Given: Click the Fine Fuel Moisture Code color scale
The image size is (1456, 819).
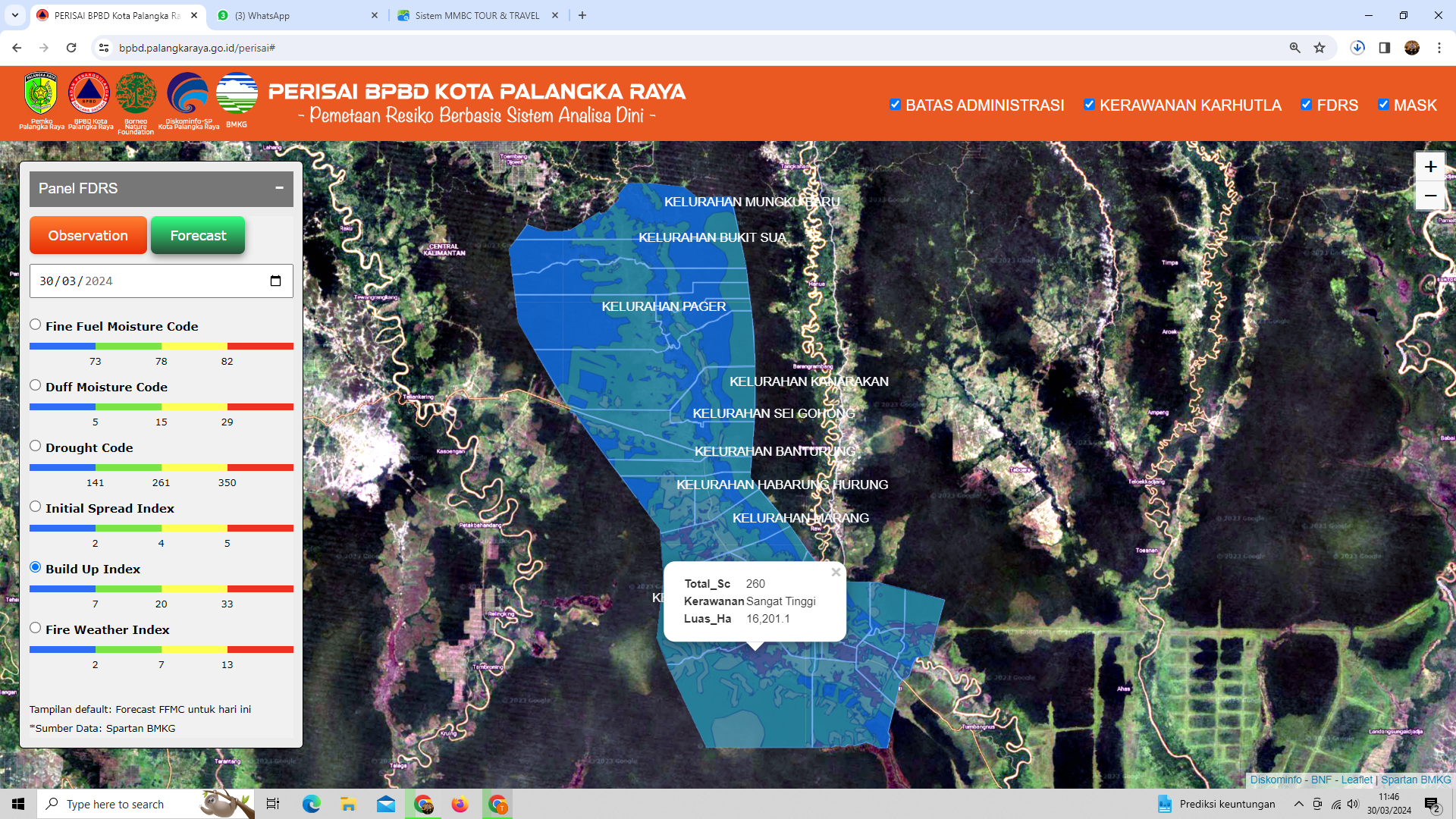Looking at the screenshot, I should (161, 346).
